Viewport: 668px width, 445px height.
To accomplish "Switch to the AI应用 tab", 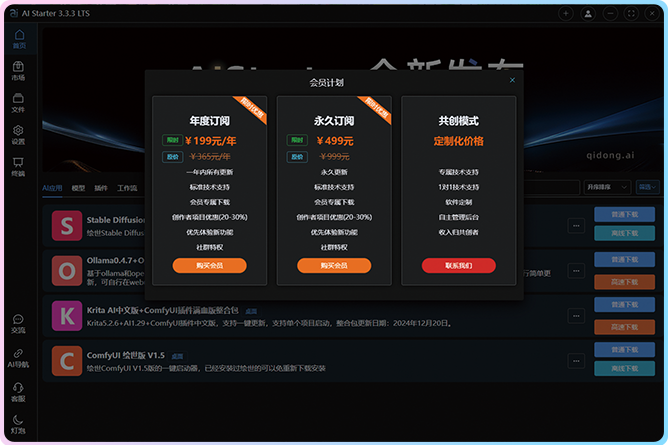I will click(x=52, y=188).
